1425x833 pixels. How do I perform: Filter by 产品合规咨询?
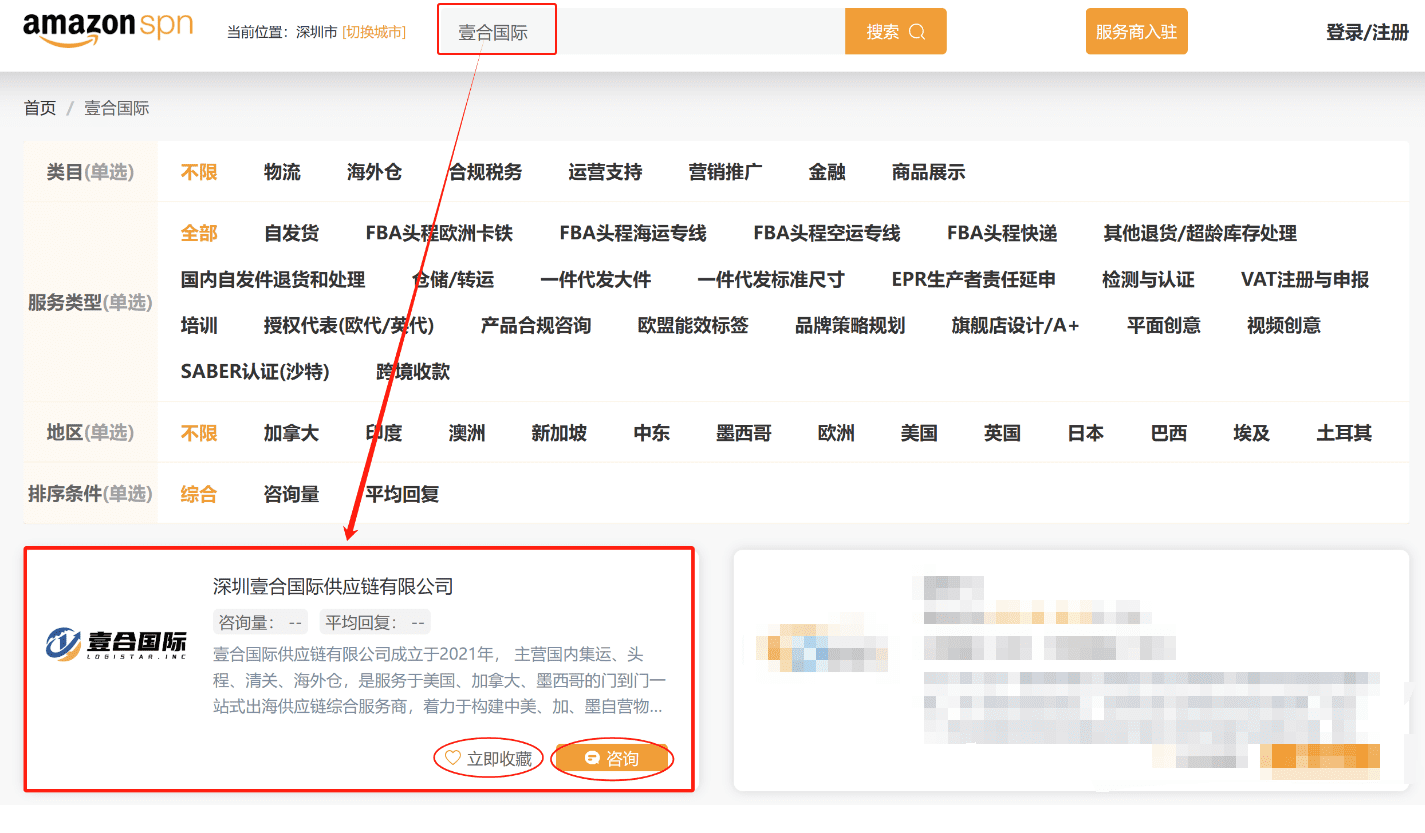(536, 325)
